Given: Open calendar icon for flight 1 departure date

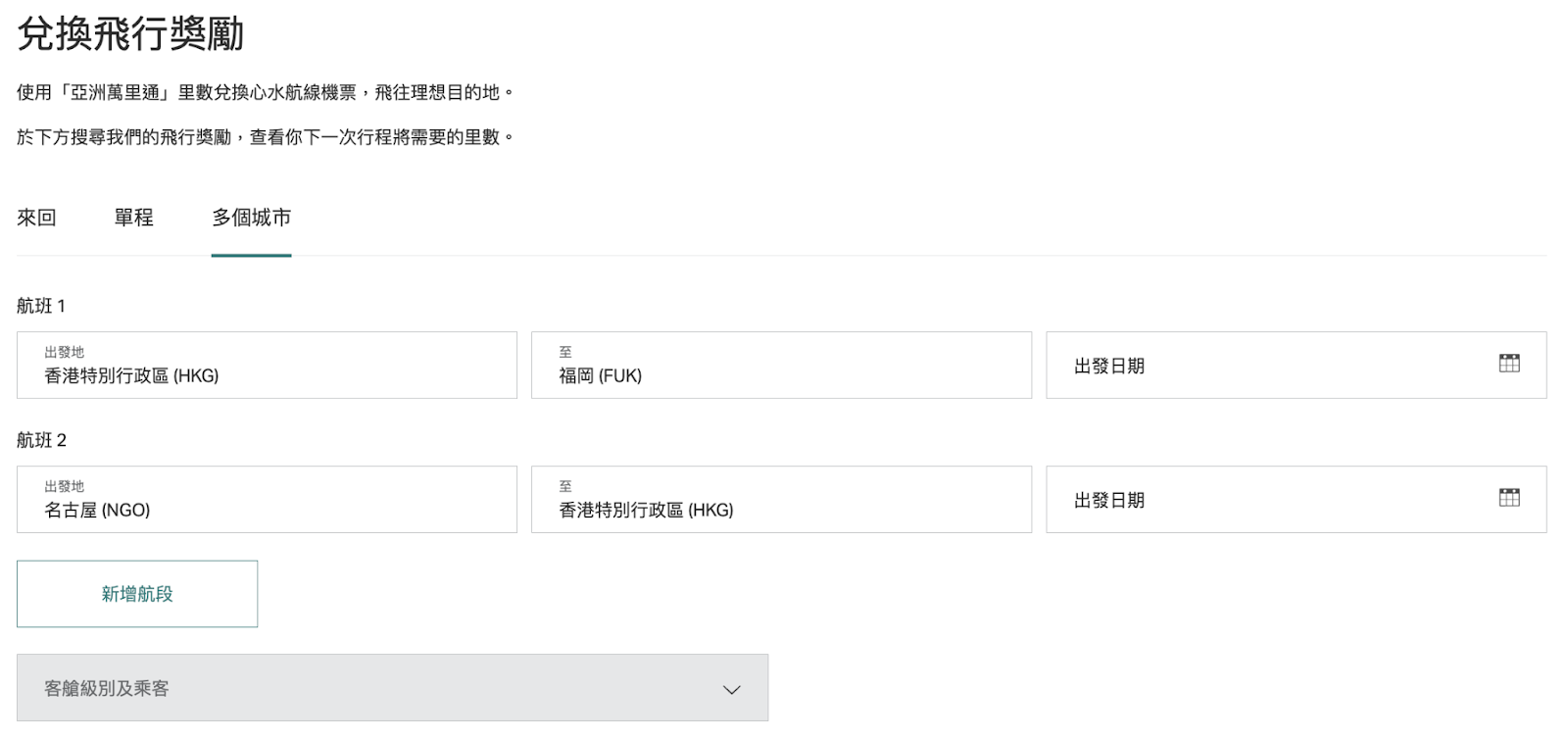Looking at the screenshot, I should click(1509, 364).
